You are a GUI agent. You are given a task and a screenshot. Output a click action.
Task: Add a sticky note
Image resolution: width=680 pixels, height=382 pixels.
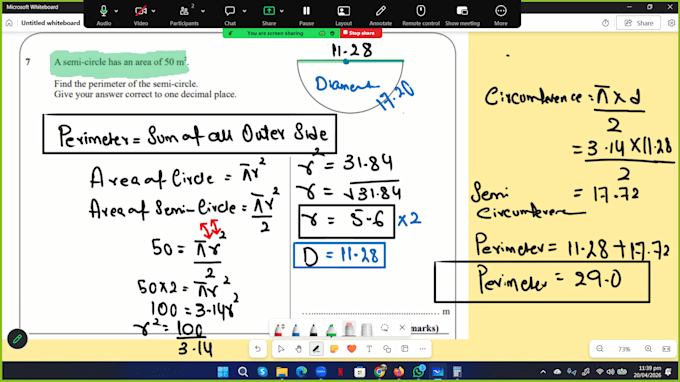pyautogui.click(x=334, y=349)
